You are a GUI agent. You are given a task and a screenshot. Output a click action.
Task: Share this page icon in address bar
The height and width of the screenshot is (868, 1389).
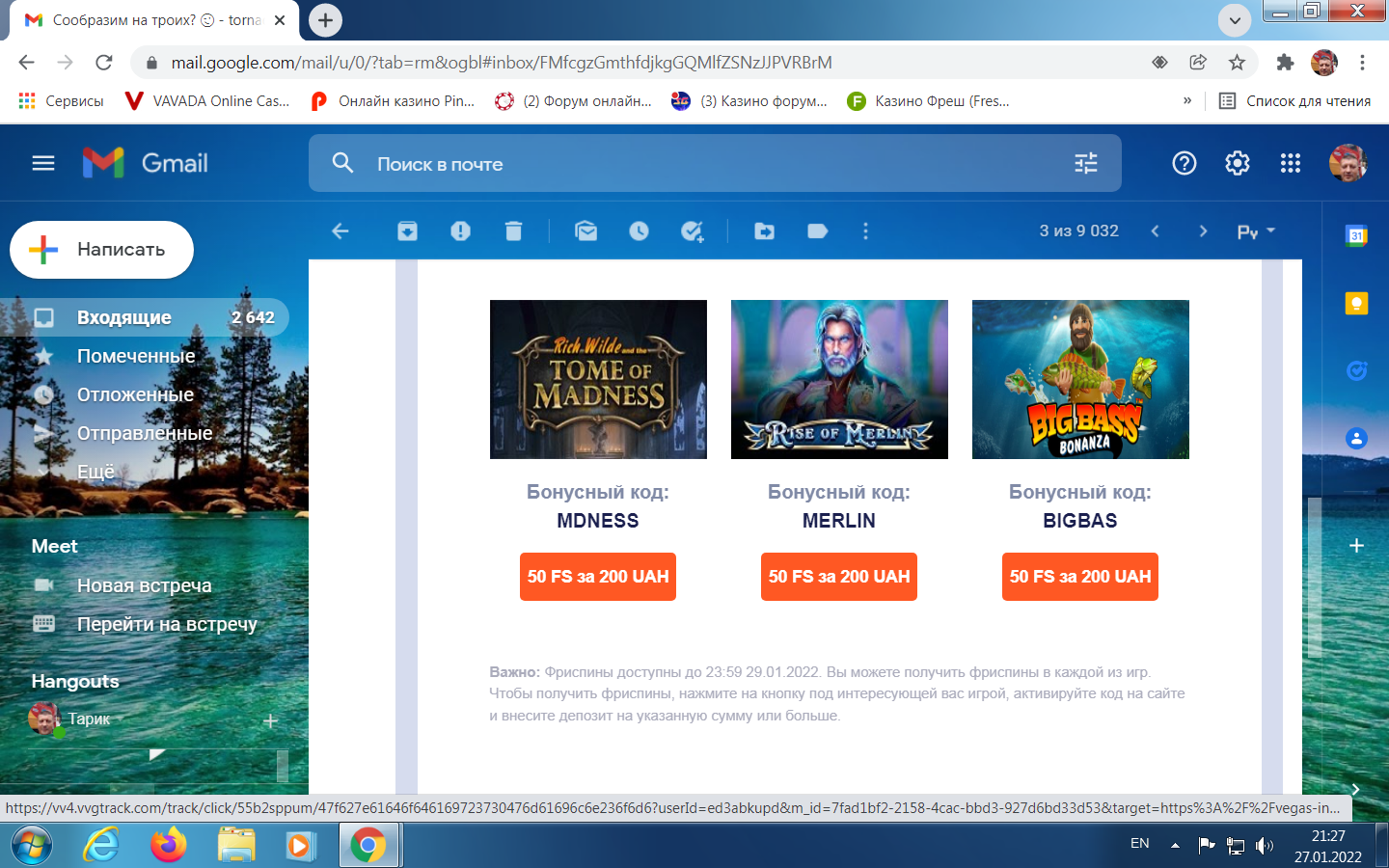[1198, 63]
